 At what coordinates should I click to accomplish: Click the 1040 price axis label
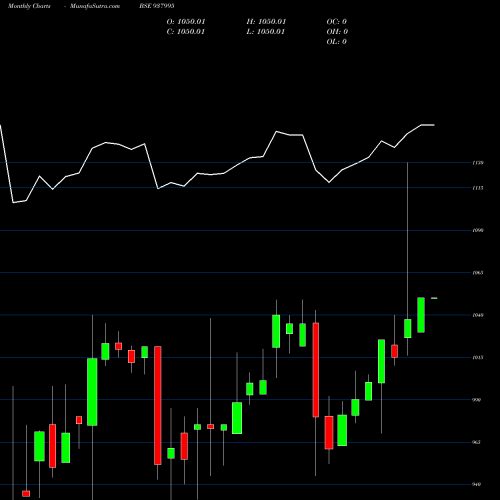click(478, 315)
